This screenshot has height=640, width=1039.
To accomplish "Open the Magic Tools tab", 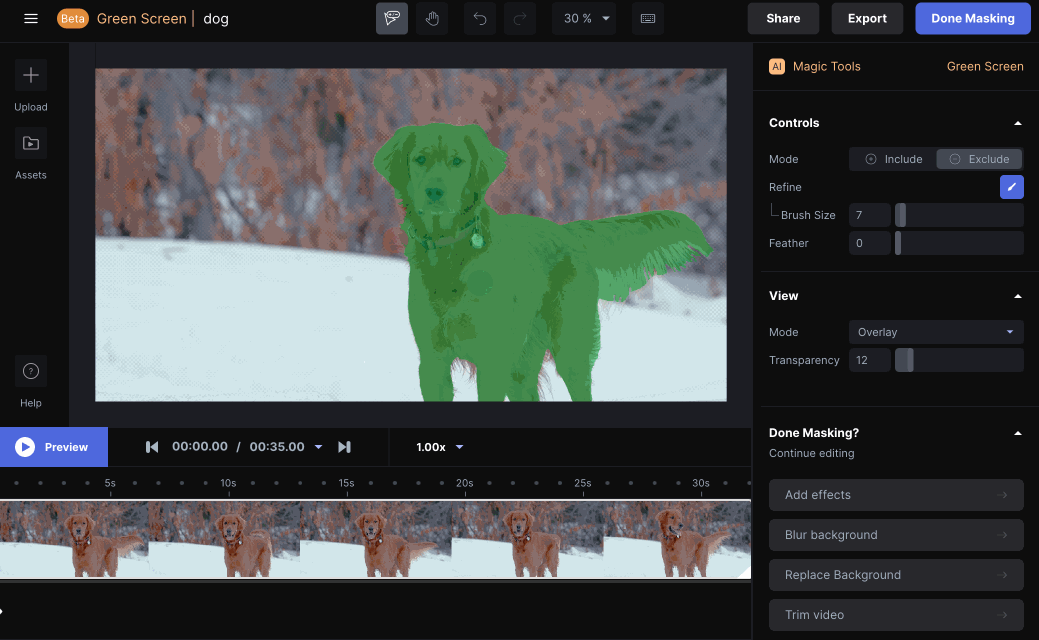I will coord(814,66).
